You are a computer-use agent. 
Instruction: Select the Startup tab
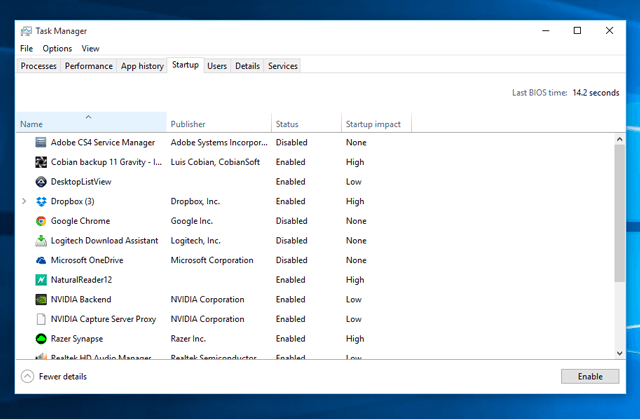click(x=185, y=65)
